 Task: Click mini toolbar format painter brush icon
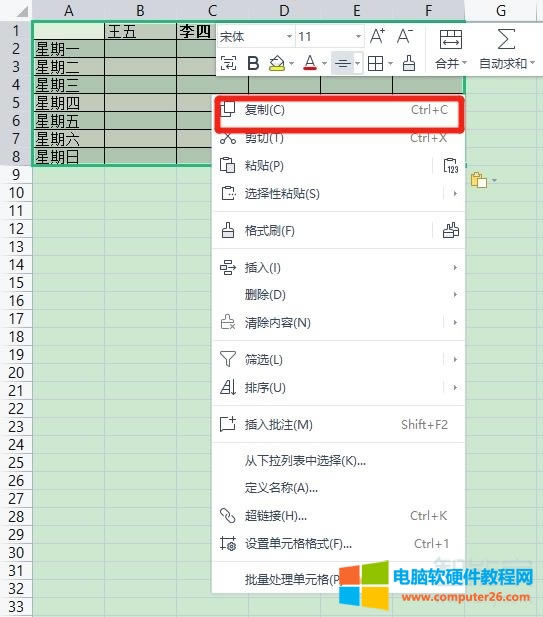[409, 63]
